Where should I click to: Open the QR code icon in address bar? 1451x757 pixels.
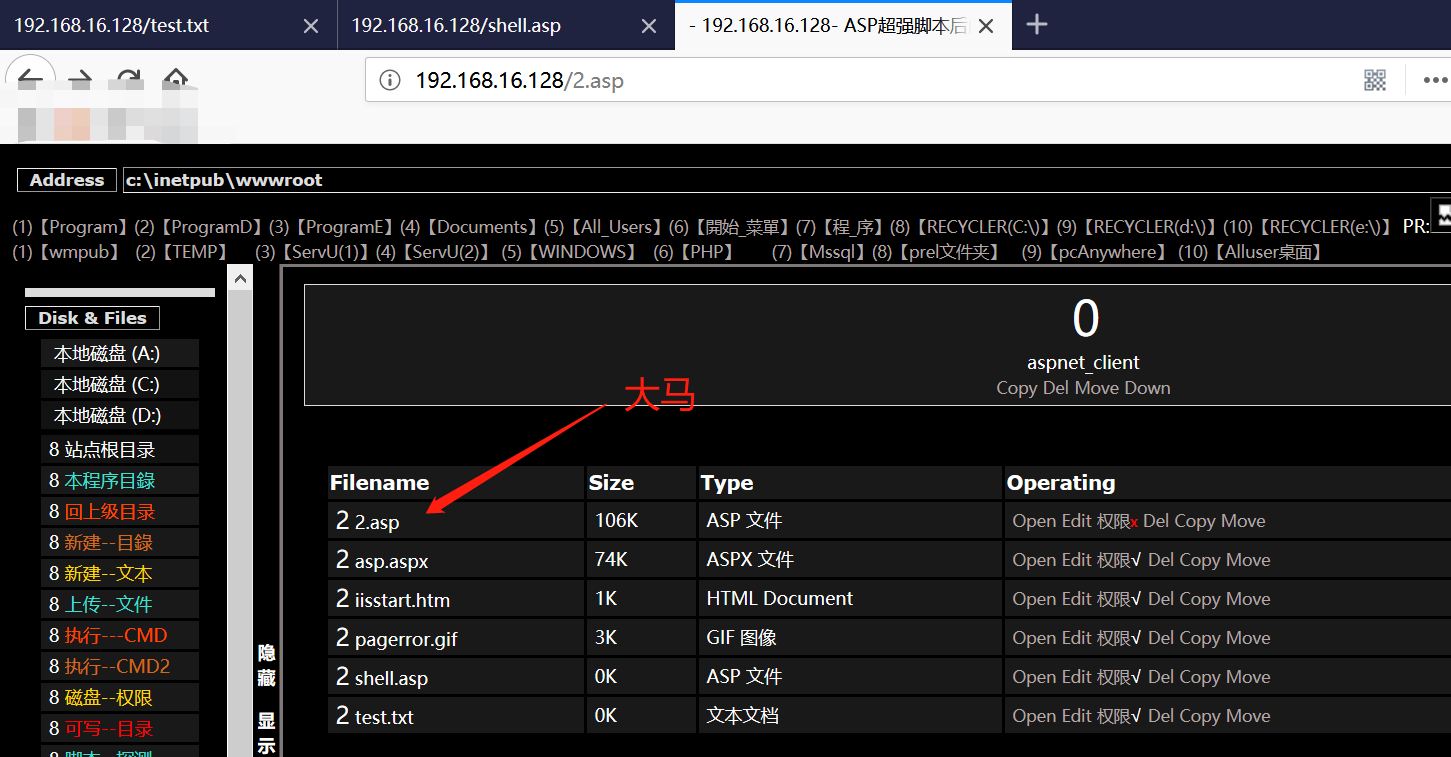[1375, 80]
